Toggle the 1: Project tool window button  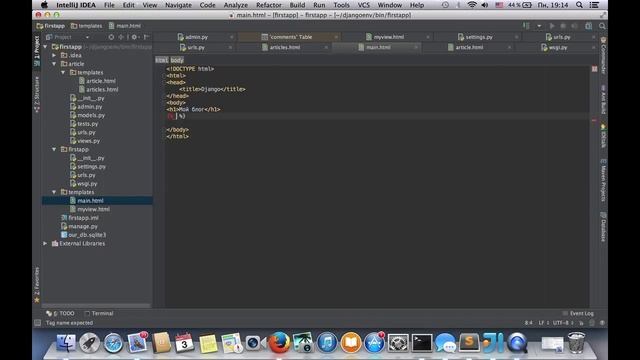coord(37,50)
